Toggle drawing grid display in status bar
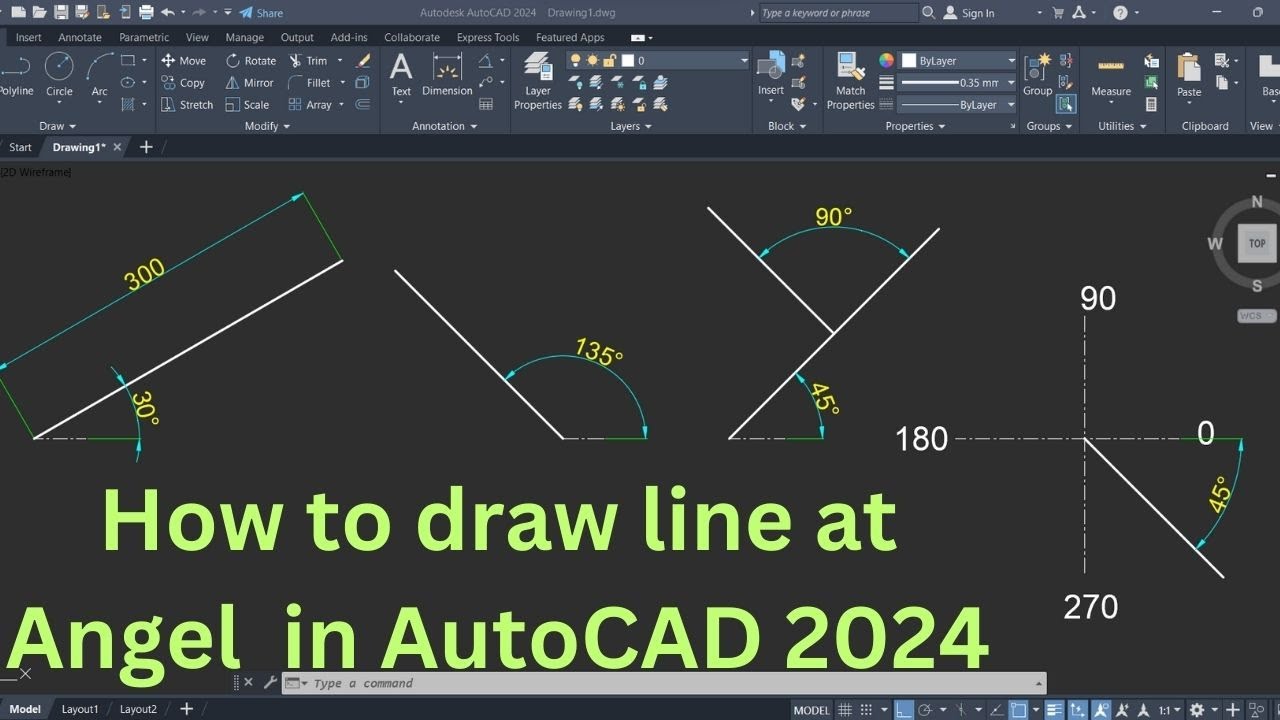The width and height of the screenshot is (1280, 720). (x=845, y=710)
